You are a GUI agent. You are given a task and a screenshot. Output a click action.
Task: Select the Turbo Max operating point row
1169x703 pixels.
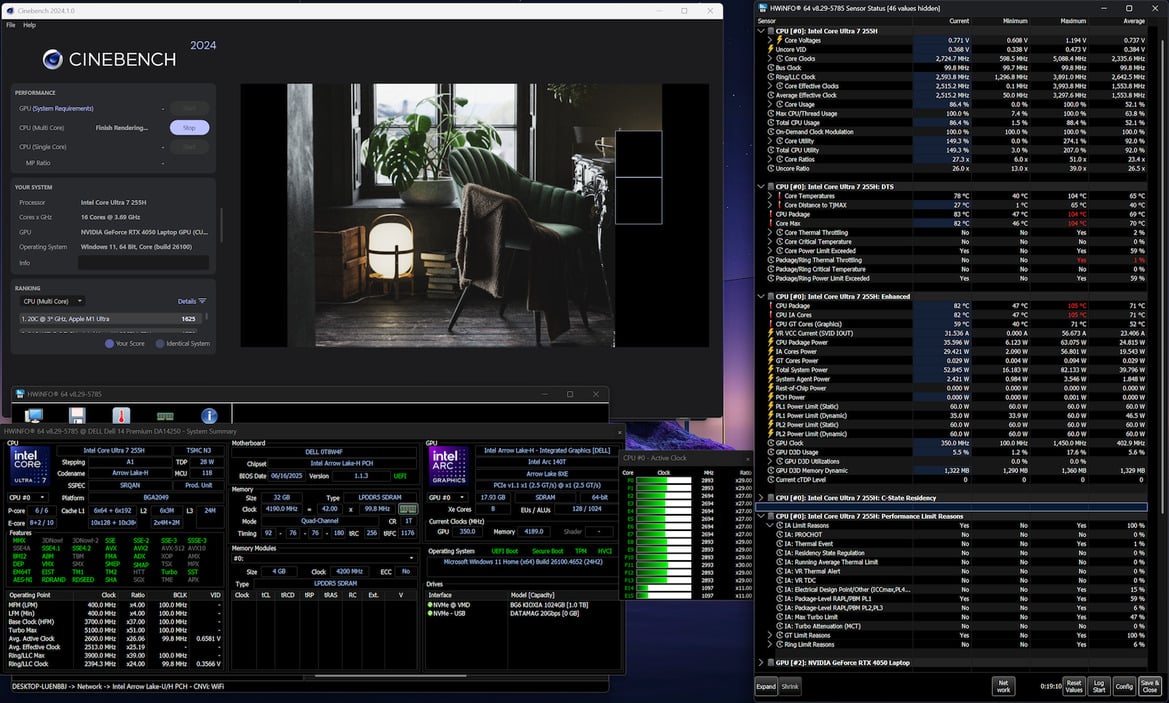click(115, 630)
